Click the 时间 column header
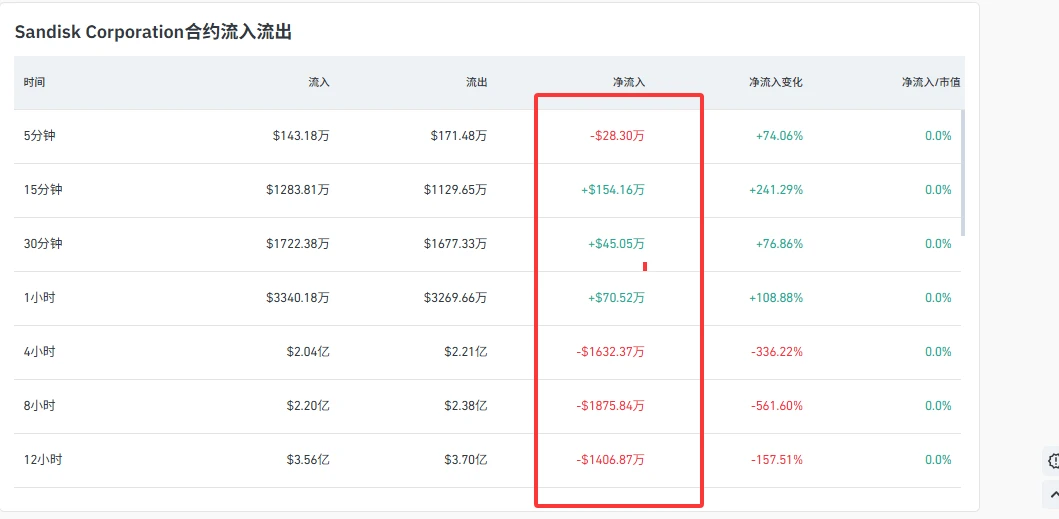 click(34, 82)
